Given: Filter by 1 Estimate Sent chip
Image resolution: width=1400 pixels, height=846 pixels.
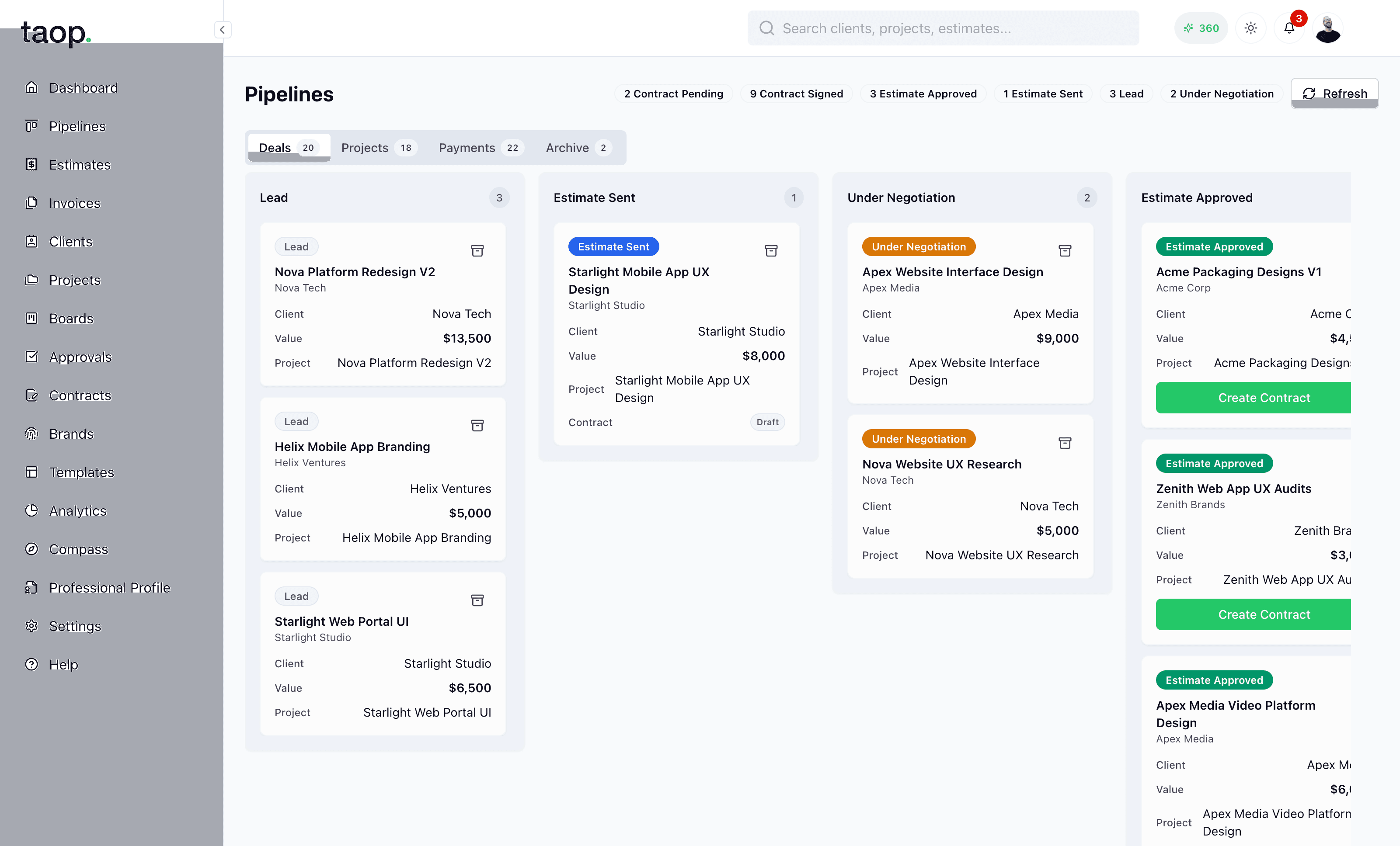Looking at the screenshot, I should [x=1043, y=94].
